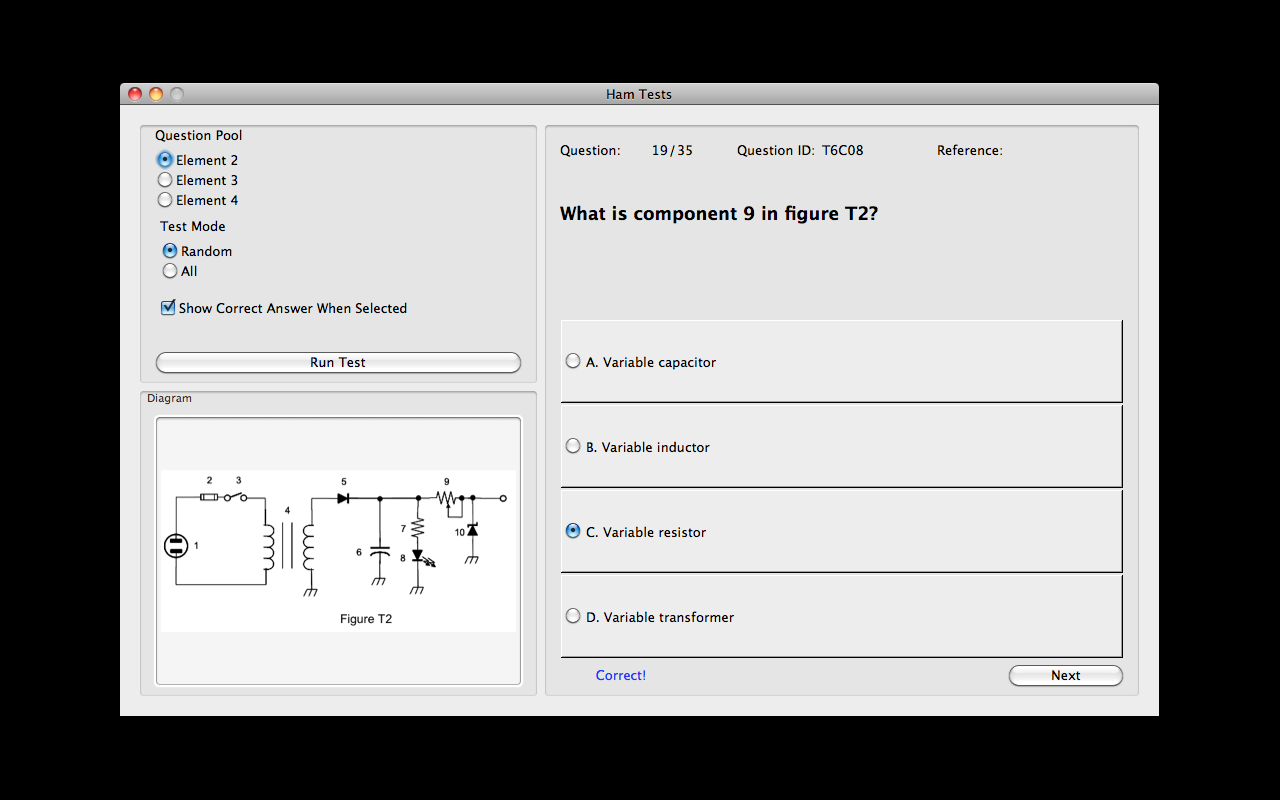This screenshot has width=1280, height=800.
Task: Click the plug symbol labeled 1
Action: click(176, 546)
